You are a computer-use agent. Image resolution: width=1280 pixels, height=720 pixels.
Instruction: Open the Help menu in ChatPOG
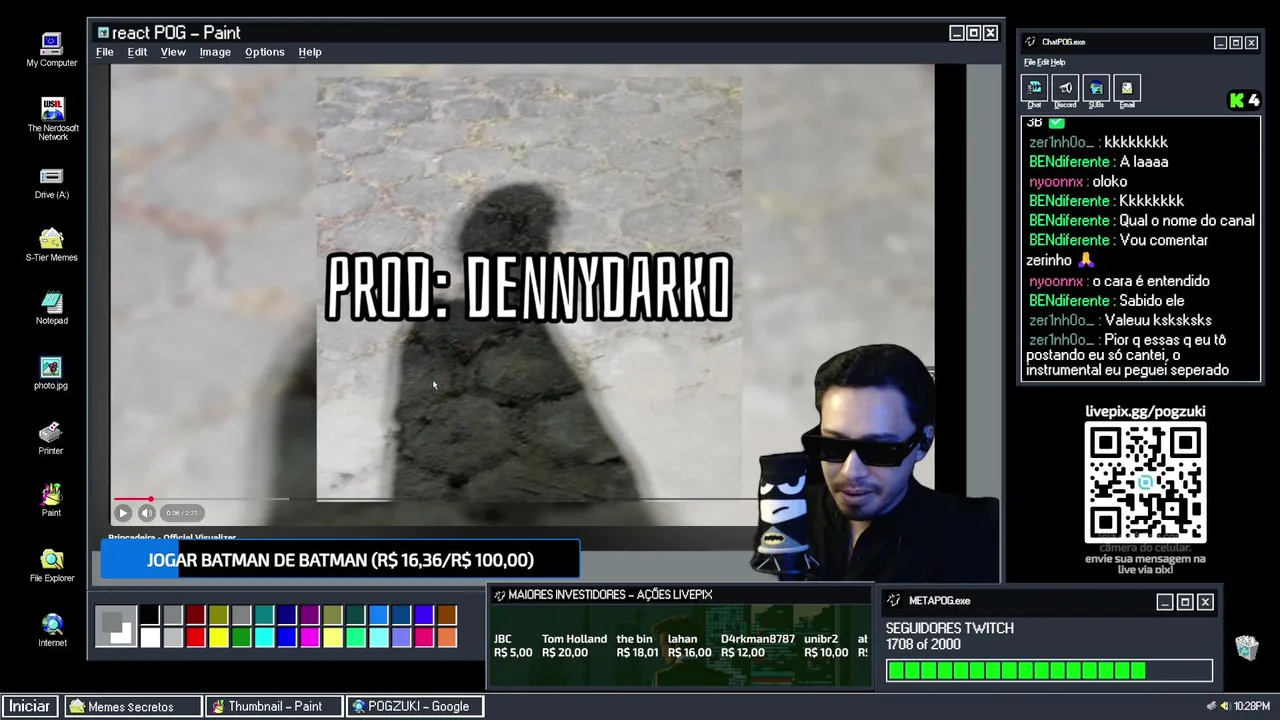coord(1058,62)
